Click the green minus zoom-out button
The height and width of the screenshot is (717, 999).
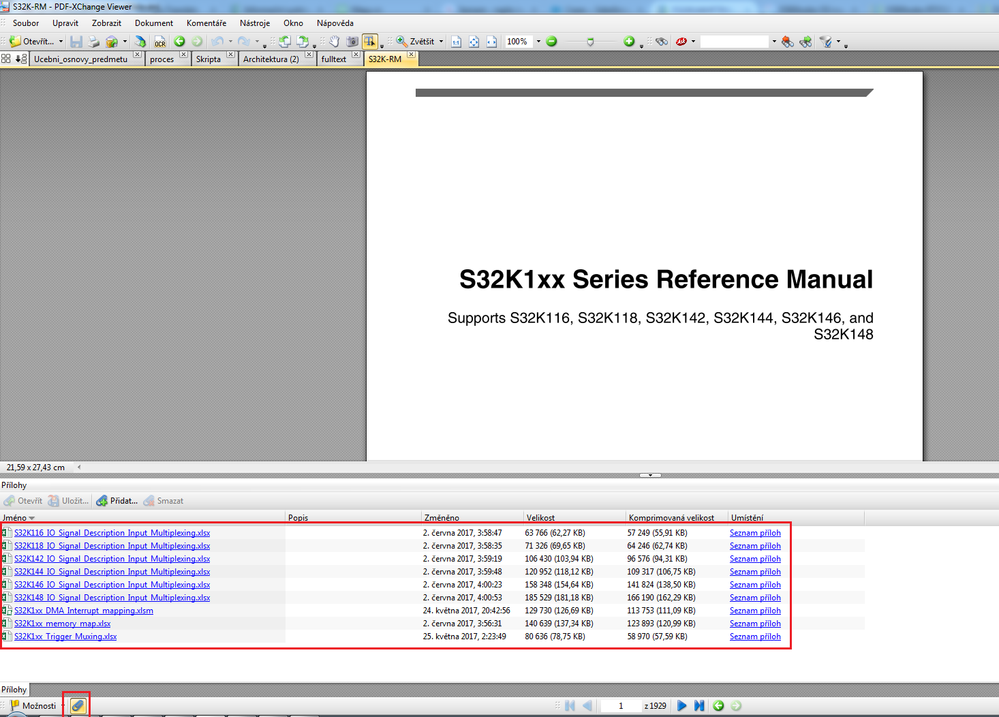coord(551,41)
